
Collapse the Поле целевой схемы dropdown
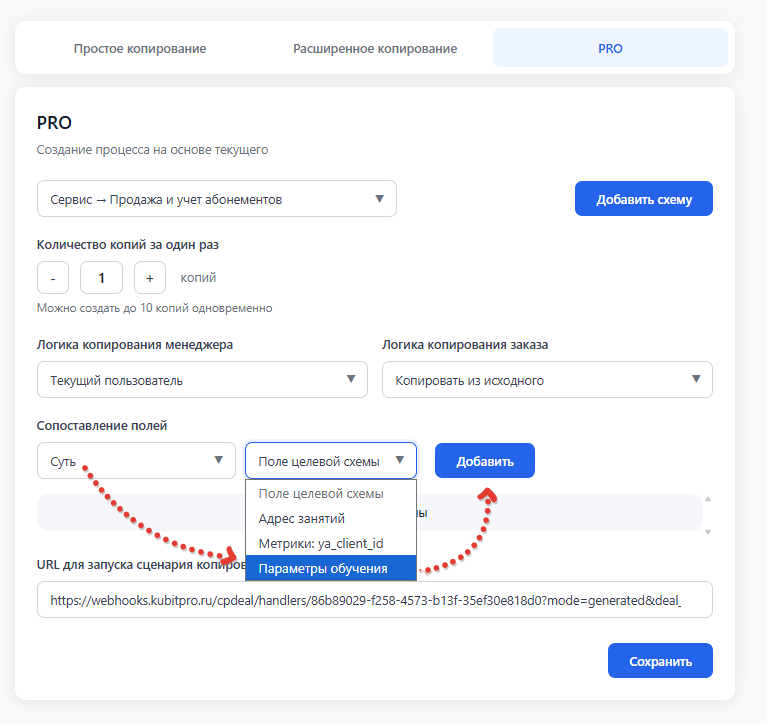(x=330, y=461)
